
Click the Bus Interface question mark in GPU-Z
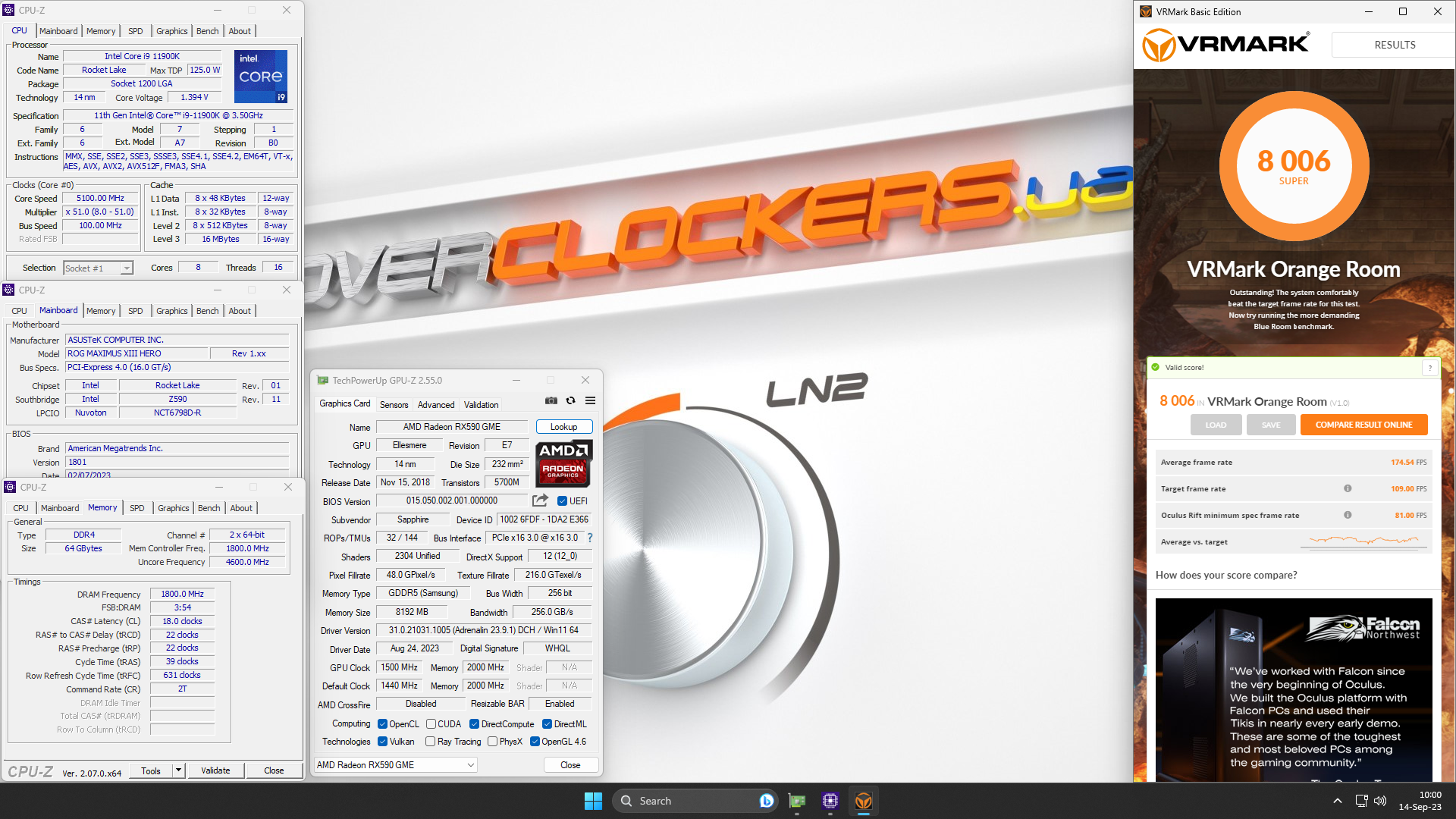[x=590, y=538]
